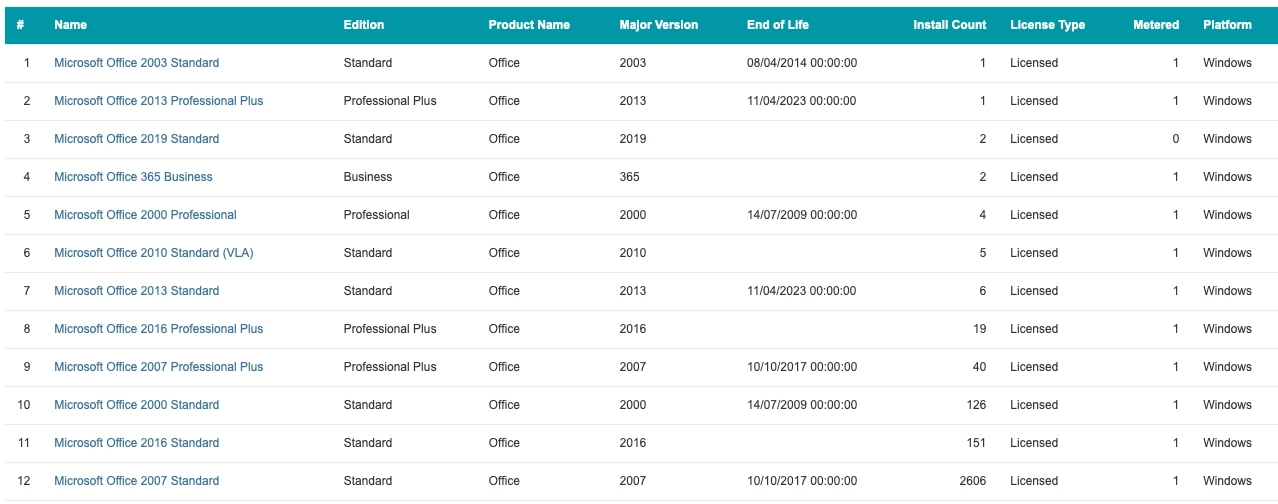1278x504 pixels.
Task: Open Microsoft Office 2007 Professional Plus link
Action: coord(159,367)
